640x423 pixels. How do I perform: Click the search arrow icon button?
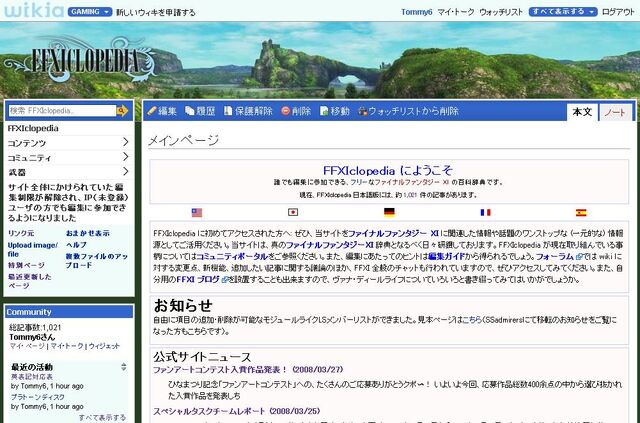tap(122, 111)
